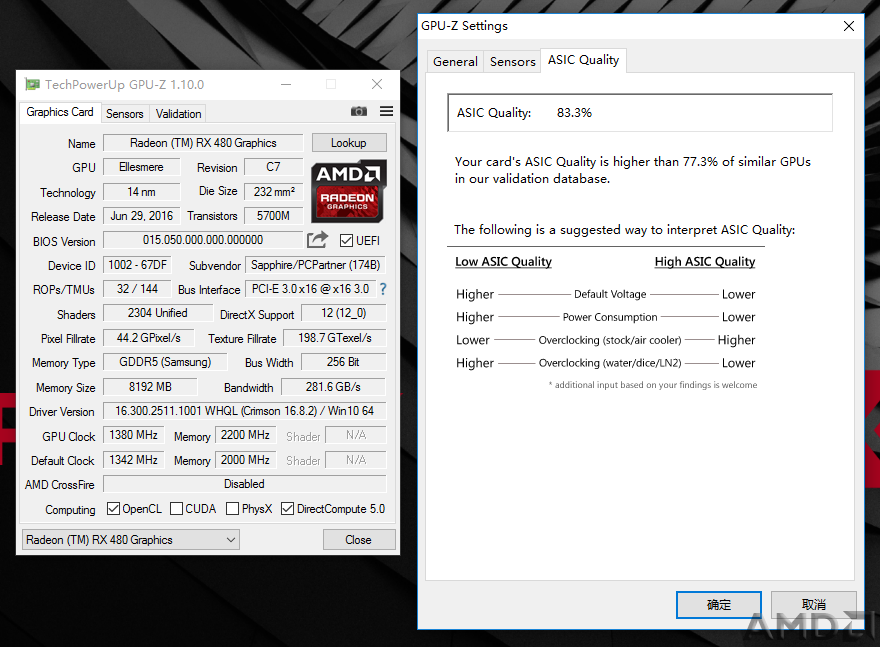Select the Sensors tab in GPU-Z Settings
The height and width of the screenshot is (647, 880).
point(512,62)
